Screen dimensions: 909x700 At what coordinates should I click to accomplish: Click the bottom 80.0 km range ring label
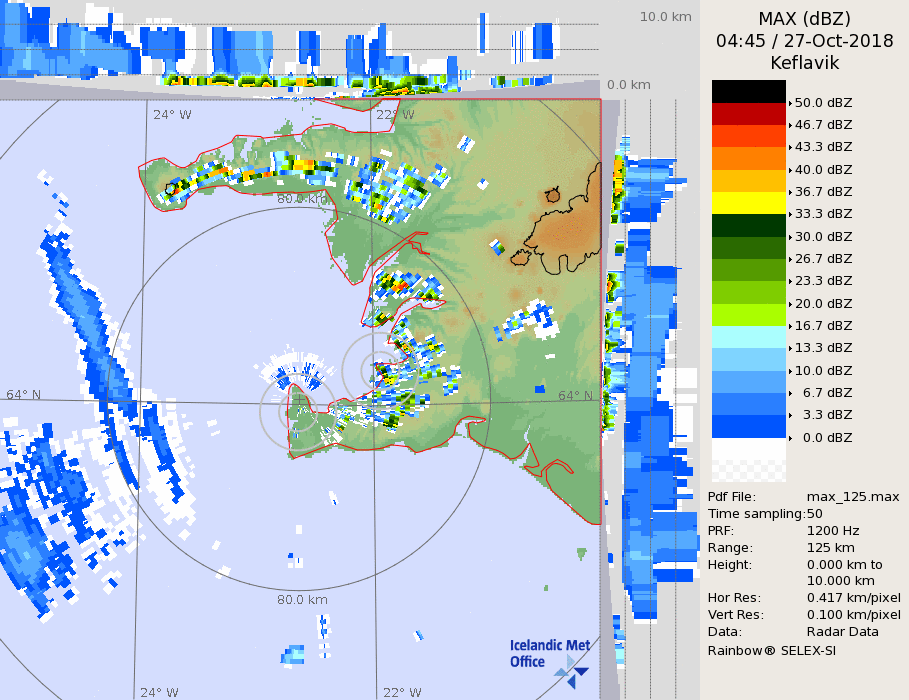point(302,600)
